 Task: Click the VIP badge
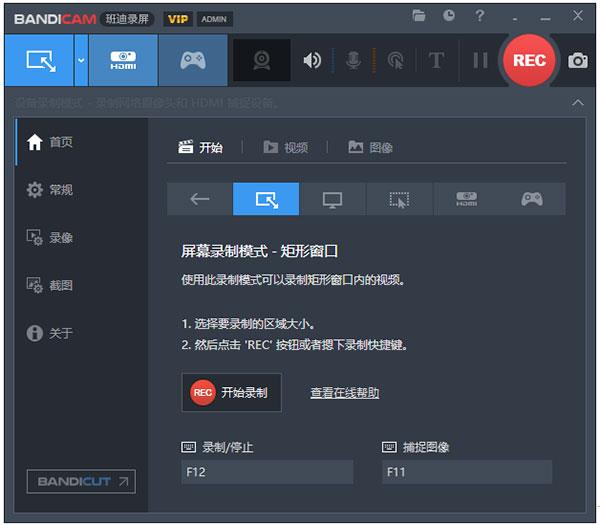click(178, 19)
